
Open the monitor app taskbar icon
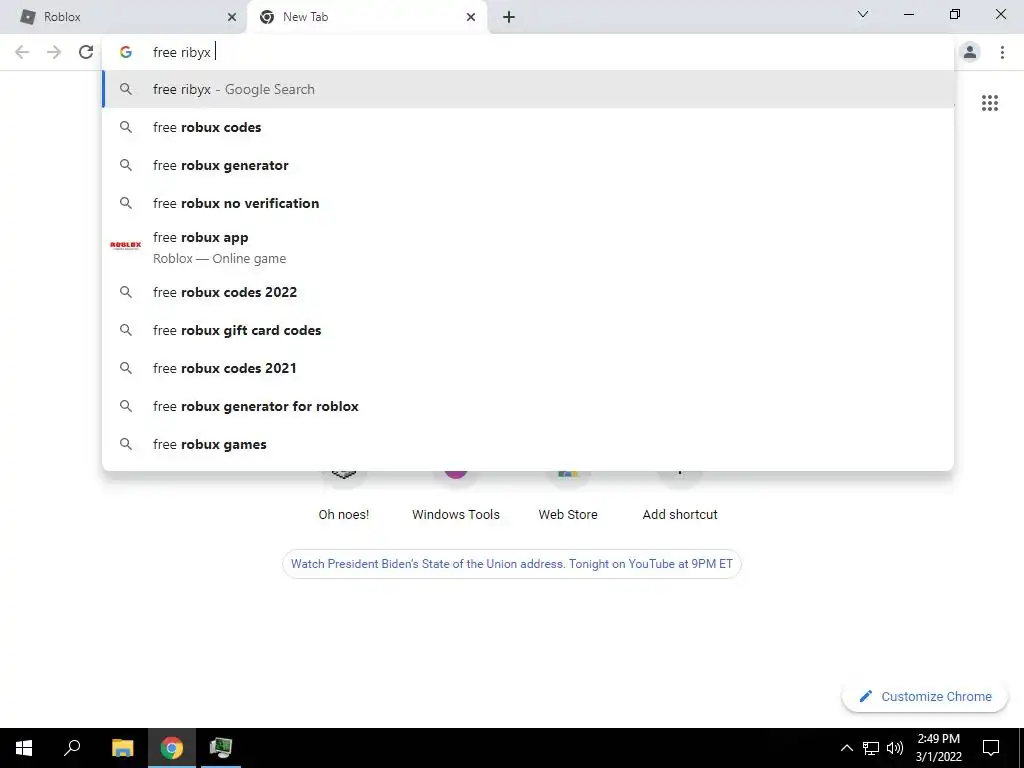tap(221, 748)
